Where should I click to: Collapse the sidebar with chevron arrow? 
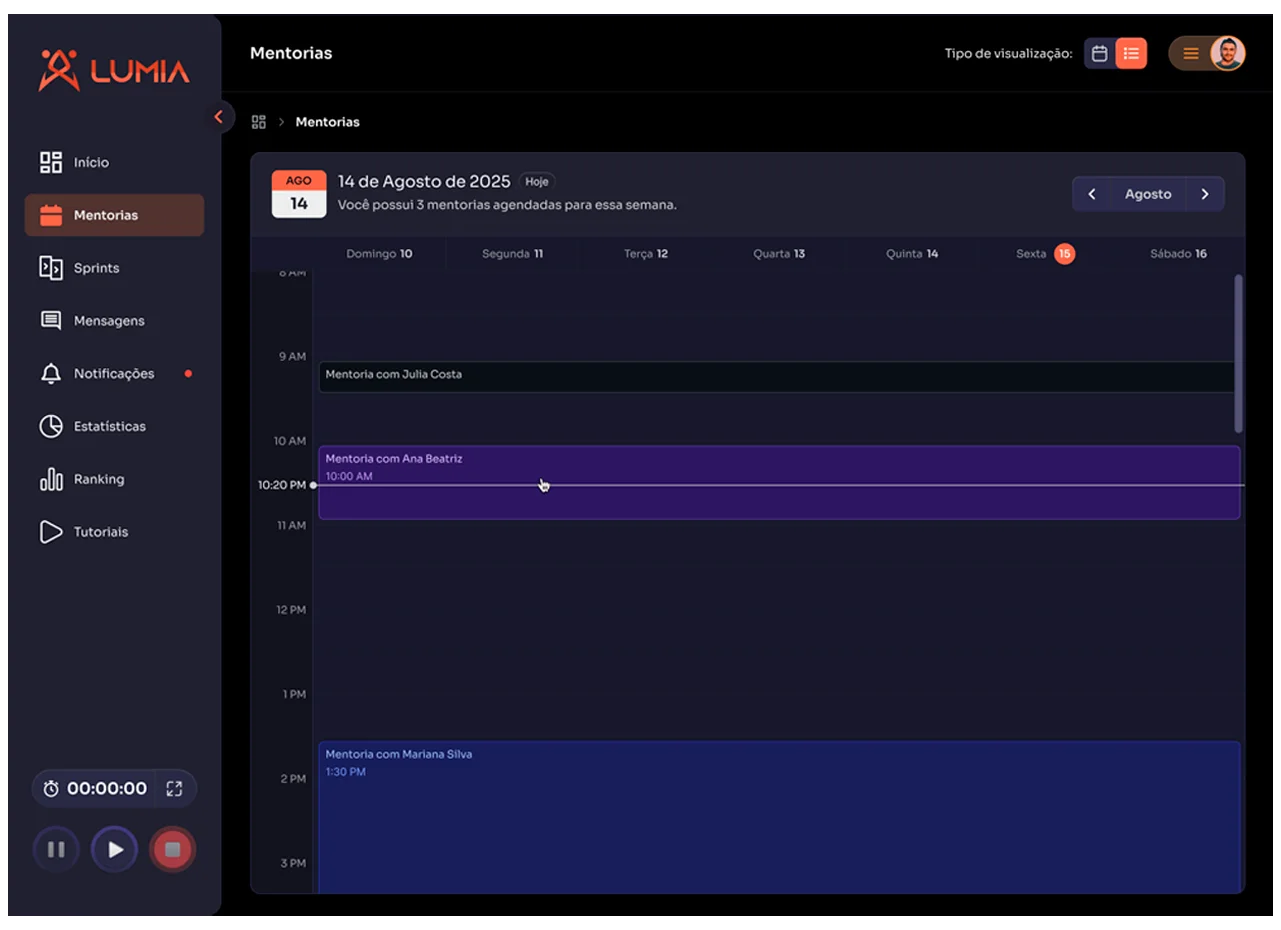coord(218,117)
